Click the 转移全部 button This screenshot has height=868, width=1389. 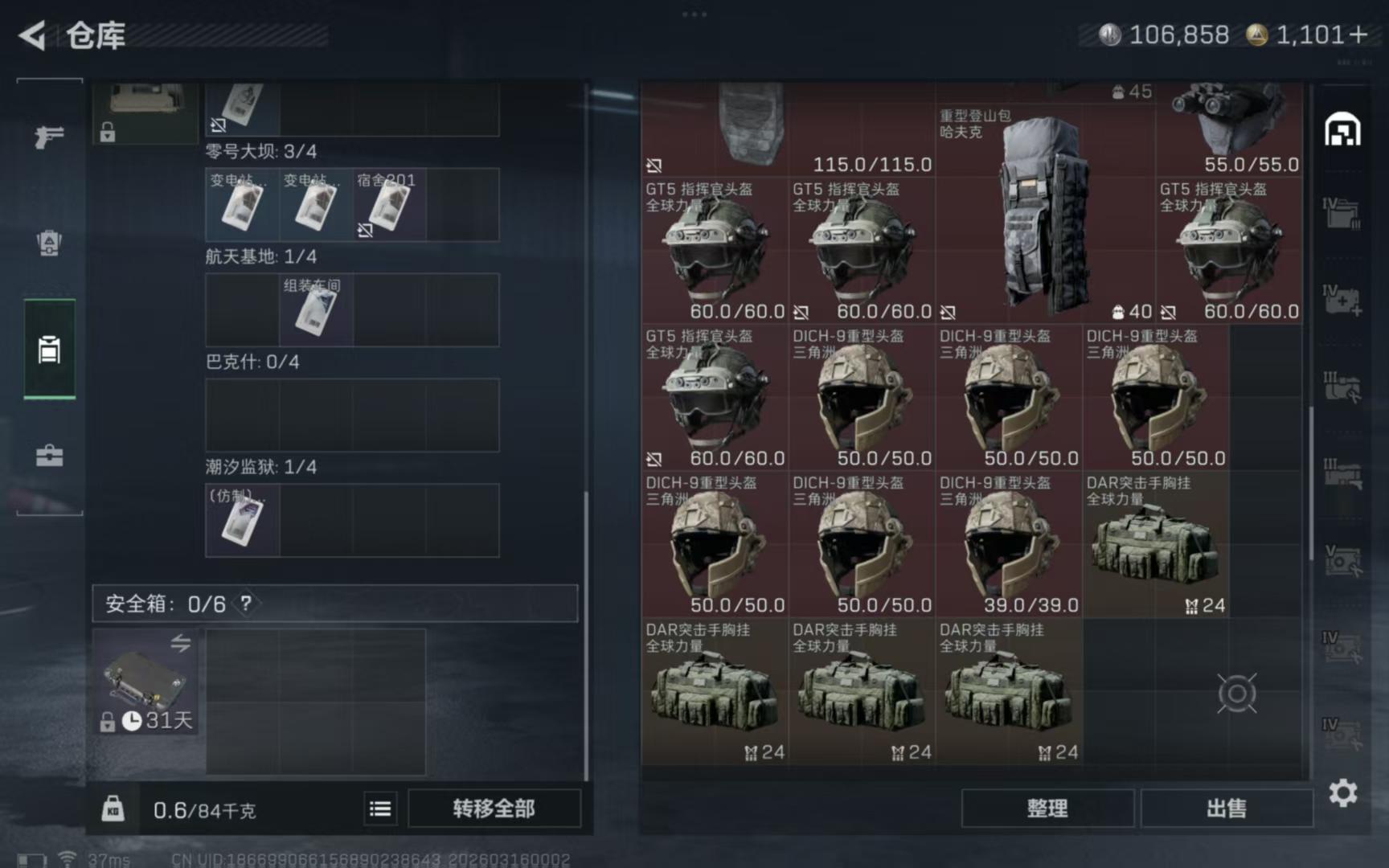(494, 809)
